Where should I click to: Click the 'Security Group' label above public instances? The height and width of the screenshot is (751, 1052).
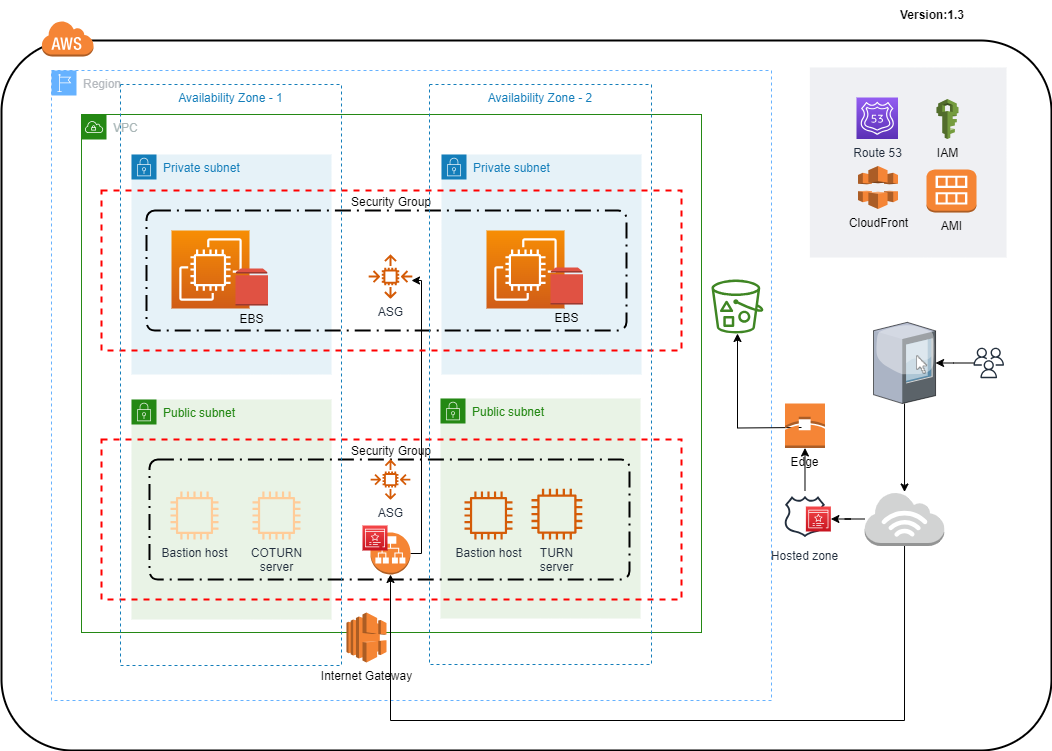391,451
